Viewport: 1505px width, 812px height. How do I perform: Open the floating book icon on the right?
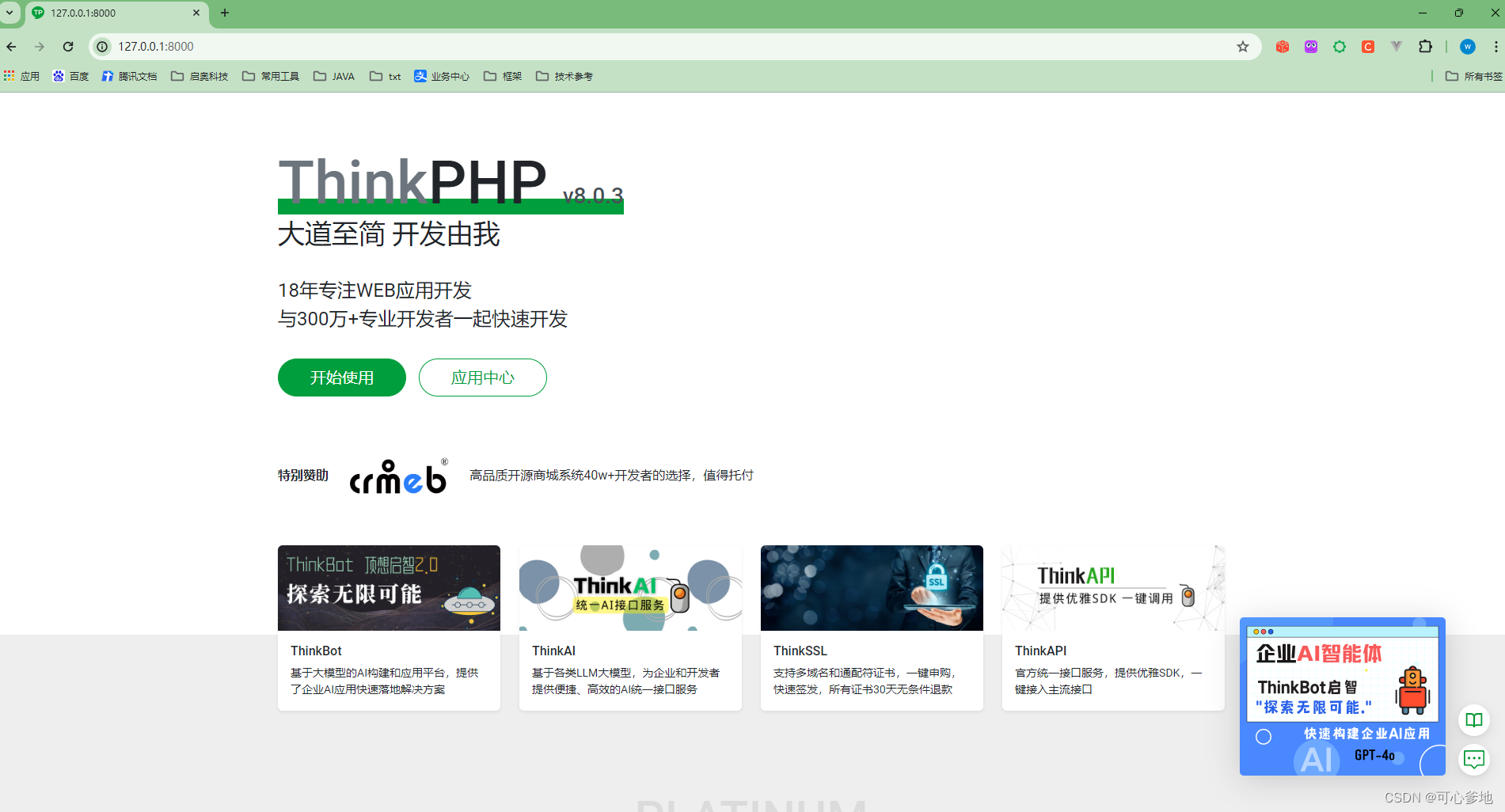[x=1473, y=720]
